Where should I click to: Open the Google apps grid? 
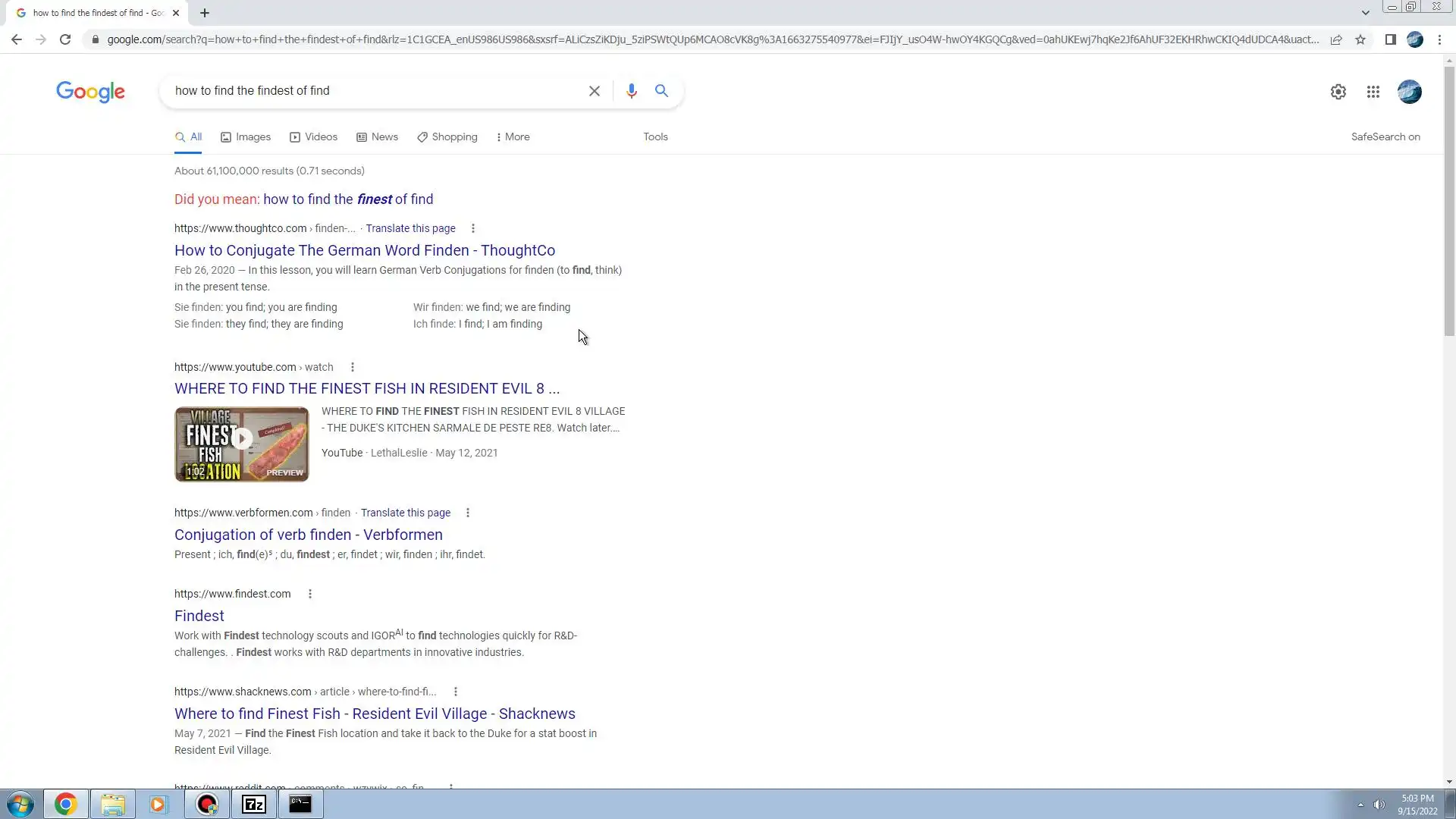point(1373,92)
